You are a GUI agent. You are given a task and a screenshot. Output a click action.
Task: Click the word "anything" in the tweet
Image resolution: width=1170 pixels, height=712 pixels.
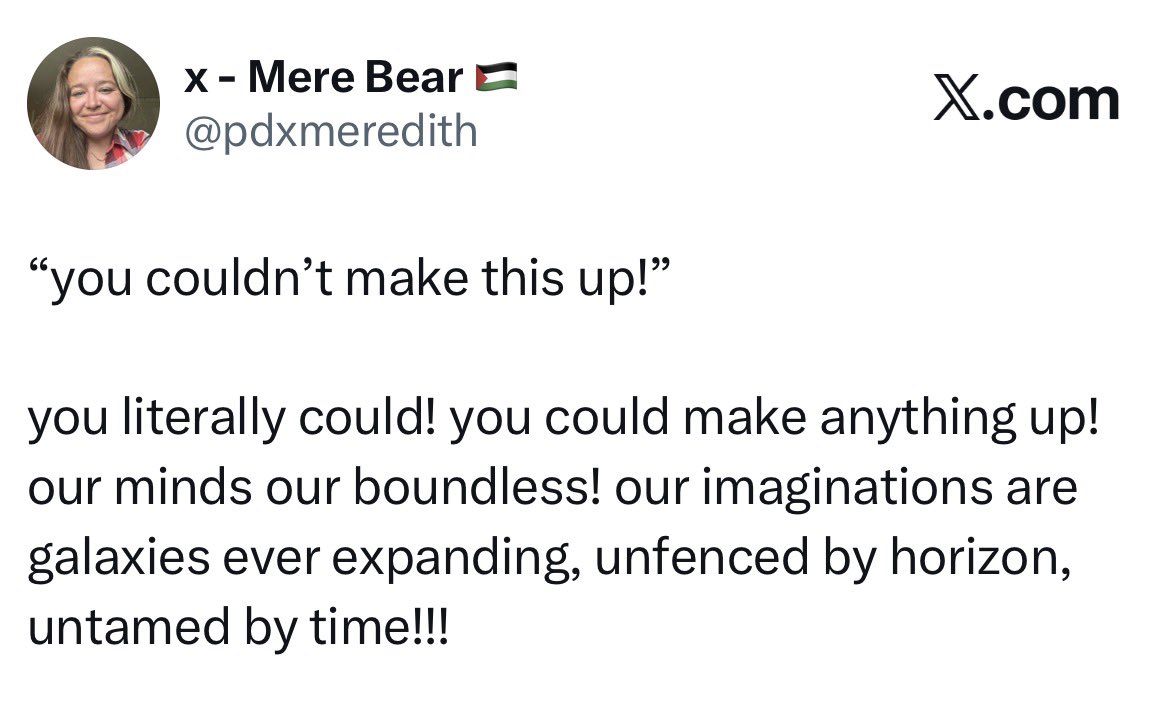[919, 419]
